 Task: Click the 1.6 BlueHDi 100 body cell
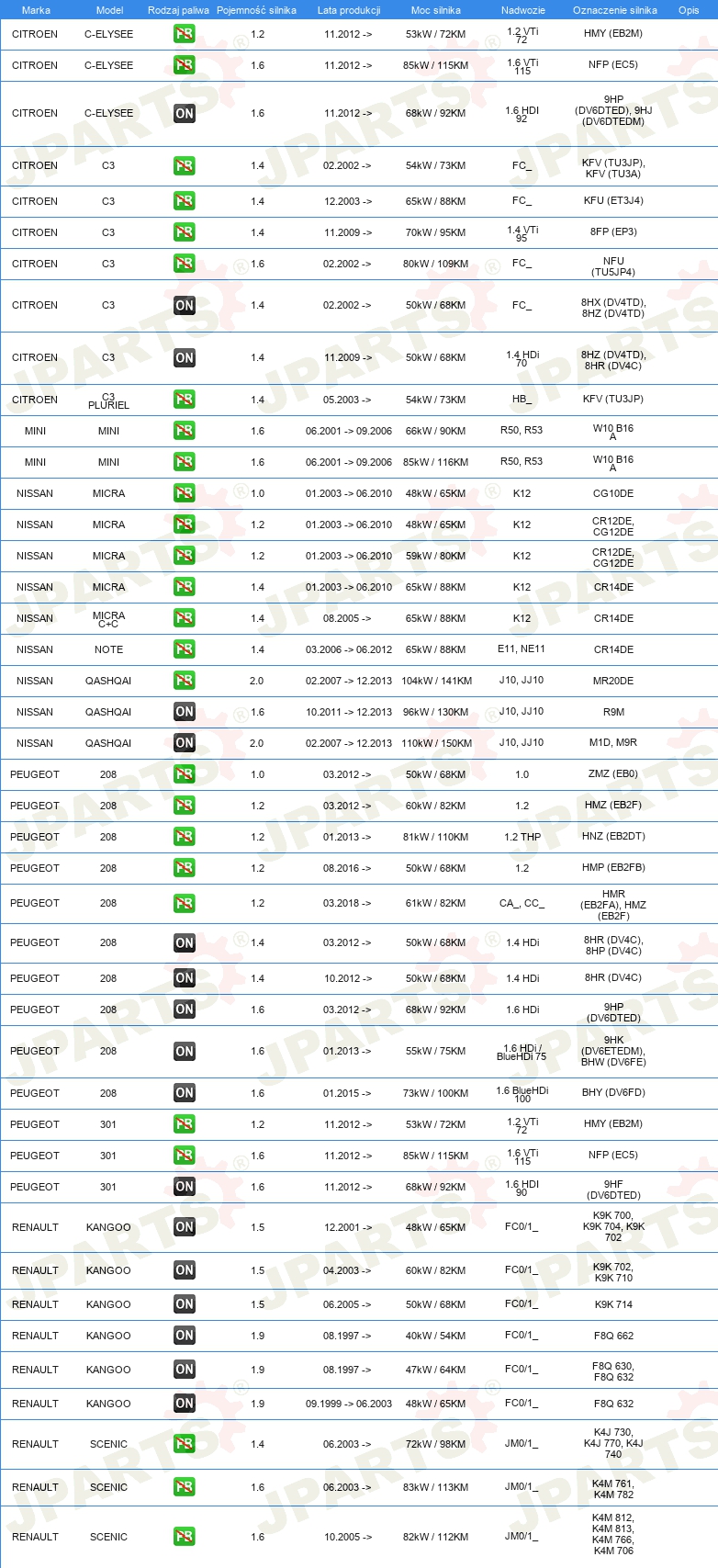(x=522, y=1094)
